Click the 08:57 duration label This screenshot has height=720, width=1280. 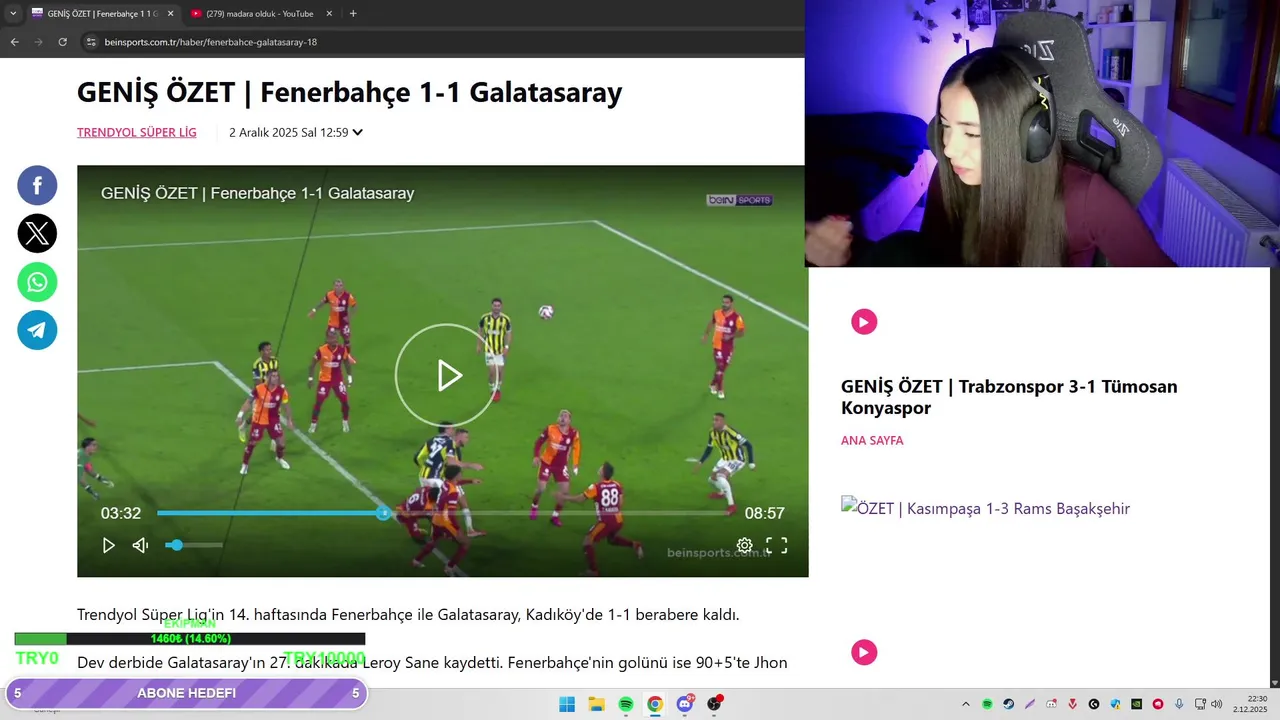[x=764, y=513]
